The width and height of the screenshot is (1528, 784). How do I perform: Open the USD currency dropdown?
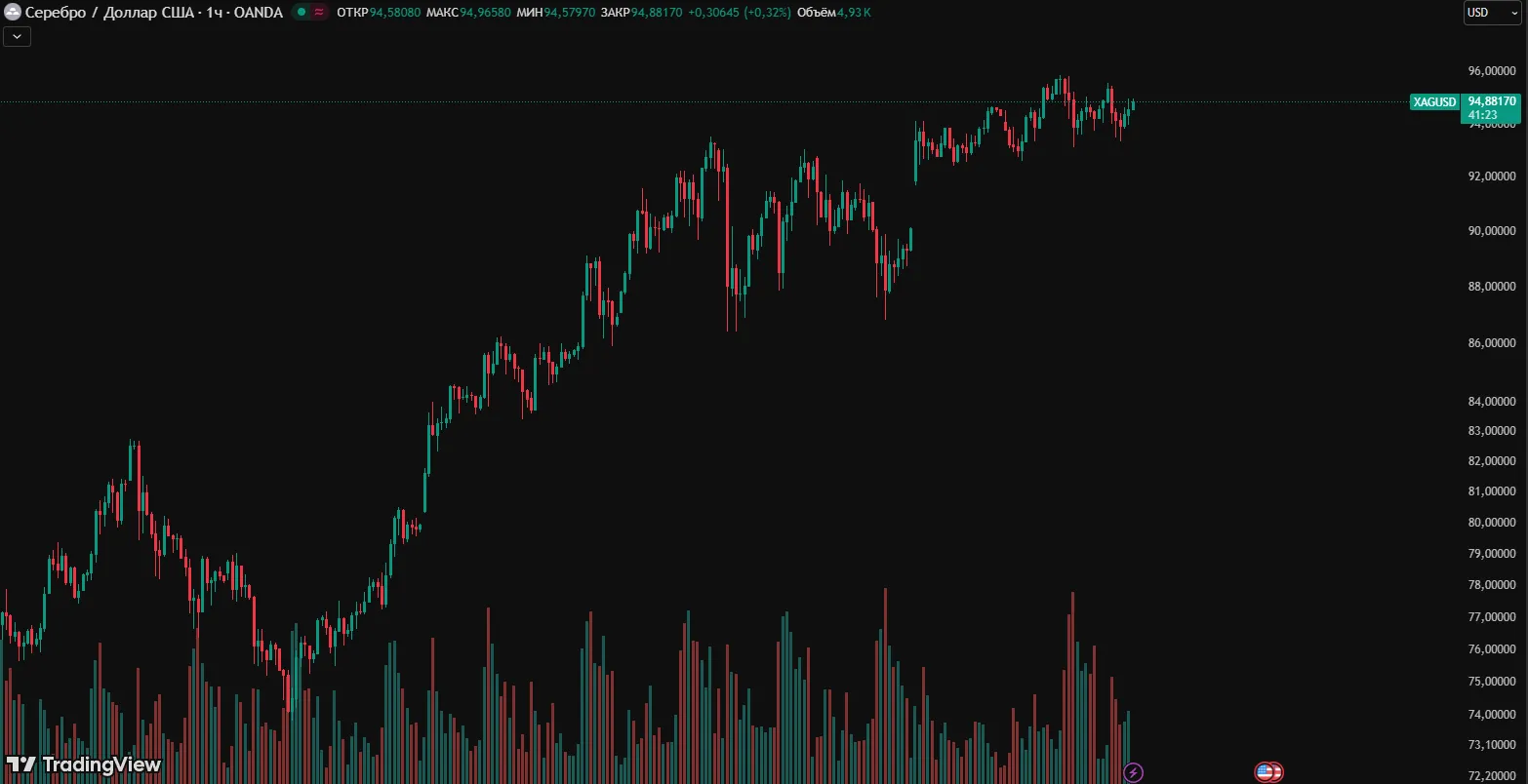tap(1492, 13)
